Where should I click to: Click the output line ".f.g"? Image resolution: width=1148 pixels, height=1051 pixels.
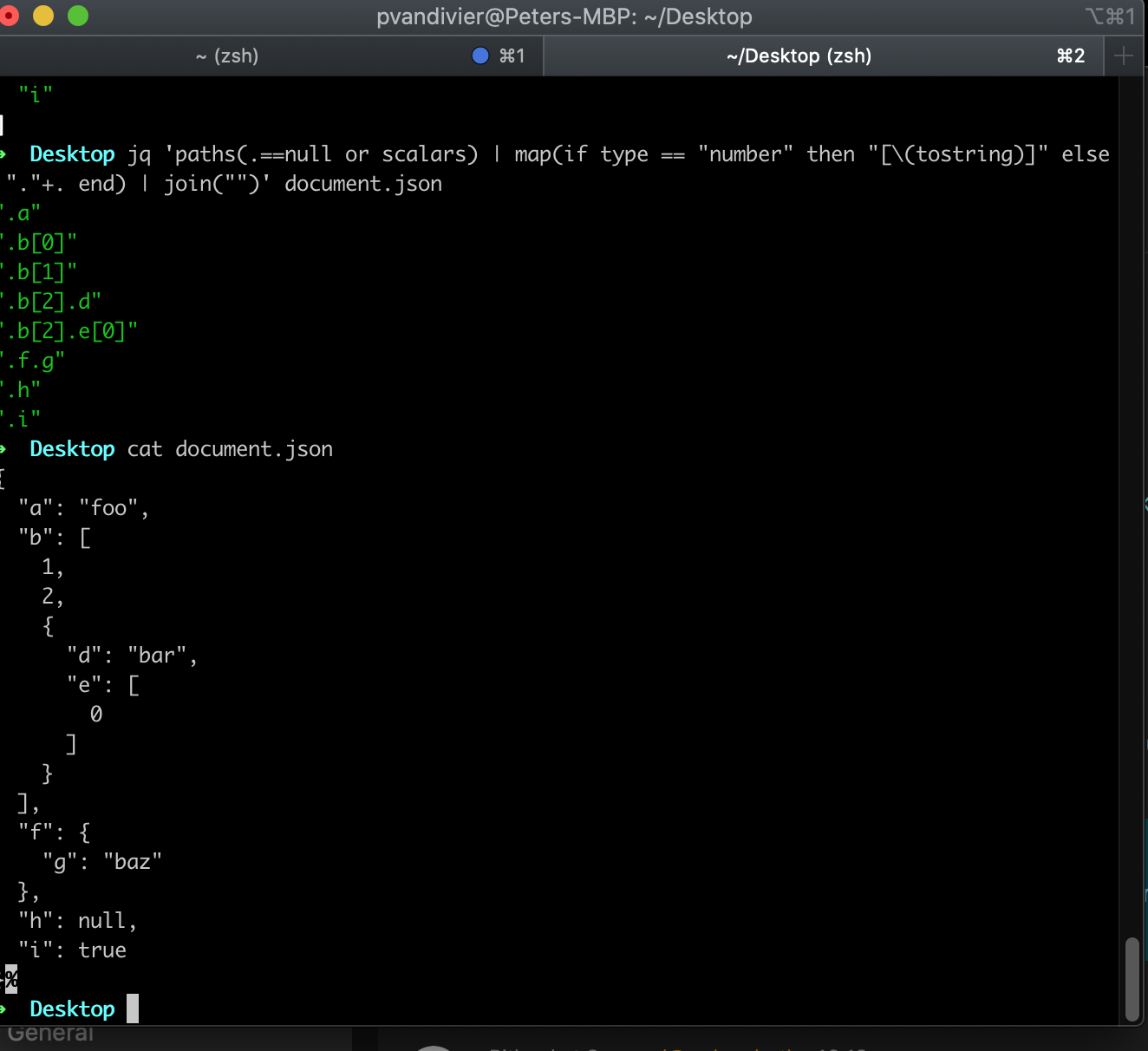(32, 361)
